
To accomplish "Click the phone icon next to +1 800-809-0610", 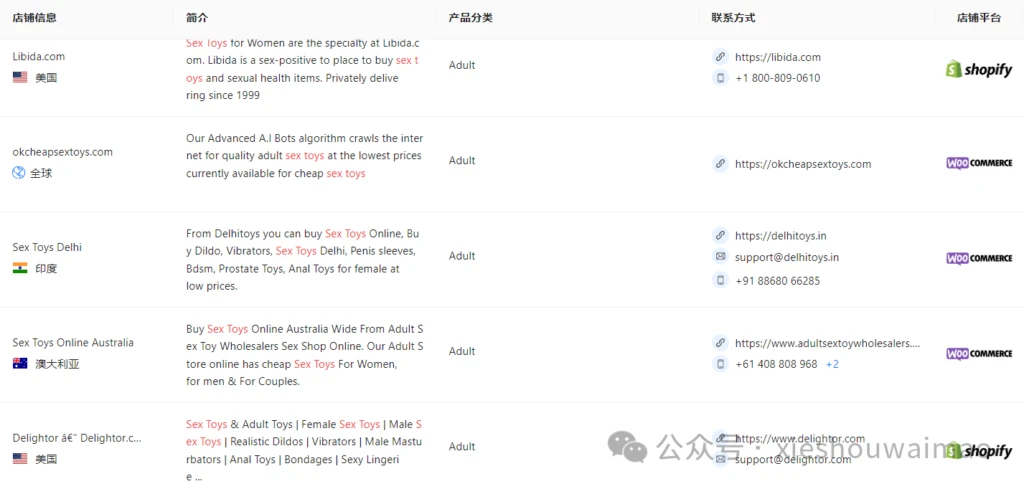I will [720, 78].
